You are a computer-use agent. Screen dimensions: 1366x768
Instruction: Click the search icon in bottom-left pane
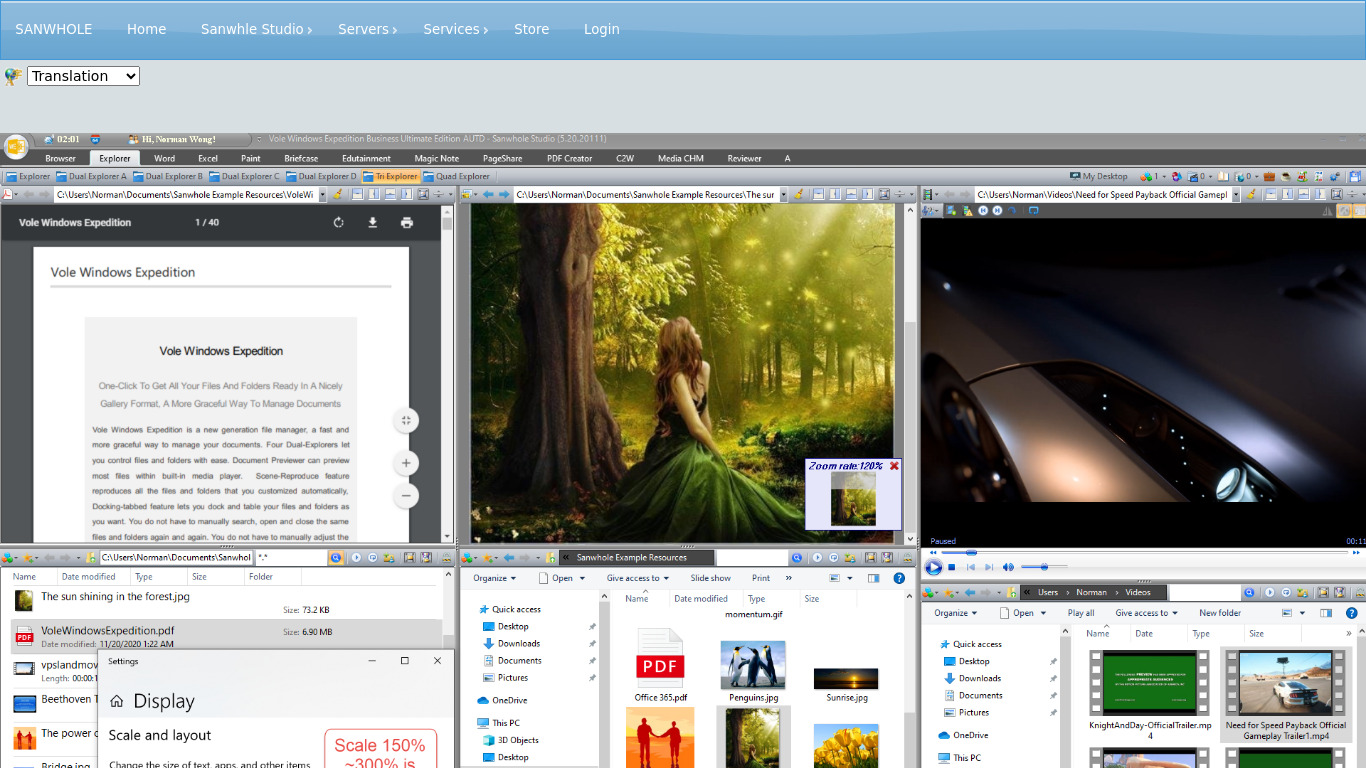336,557
